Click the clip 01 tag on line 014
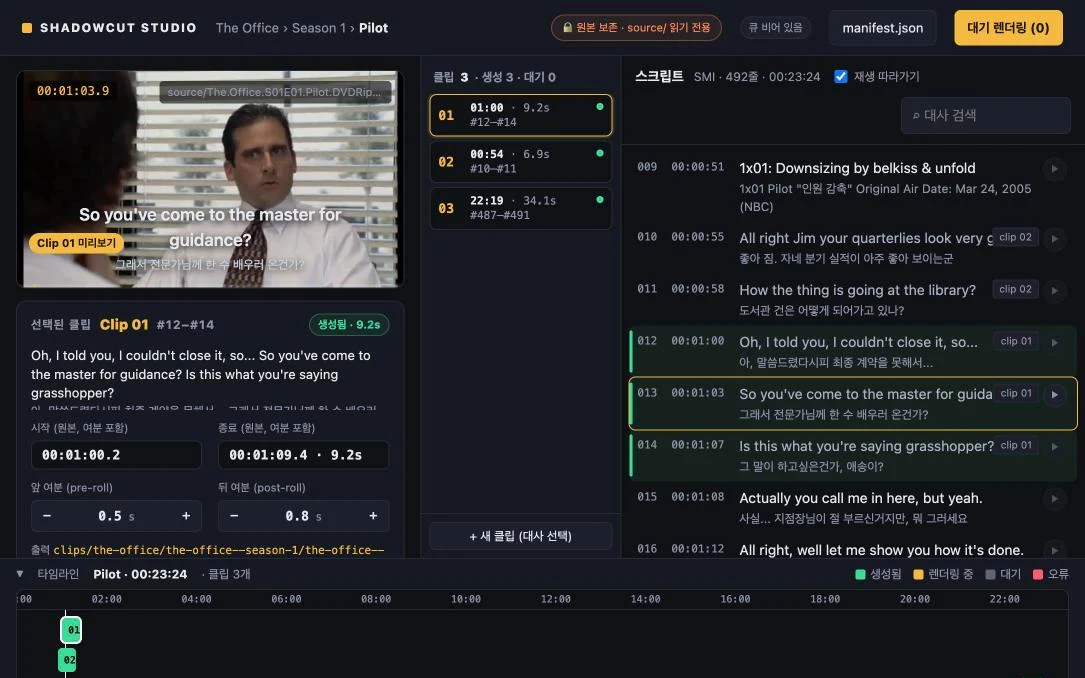 pos(1015,446)
